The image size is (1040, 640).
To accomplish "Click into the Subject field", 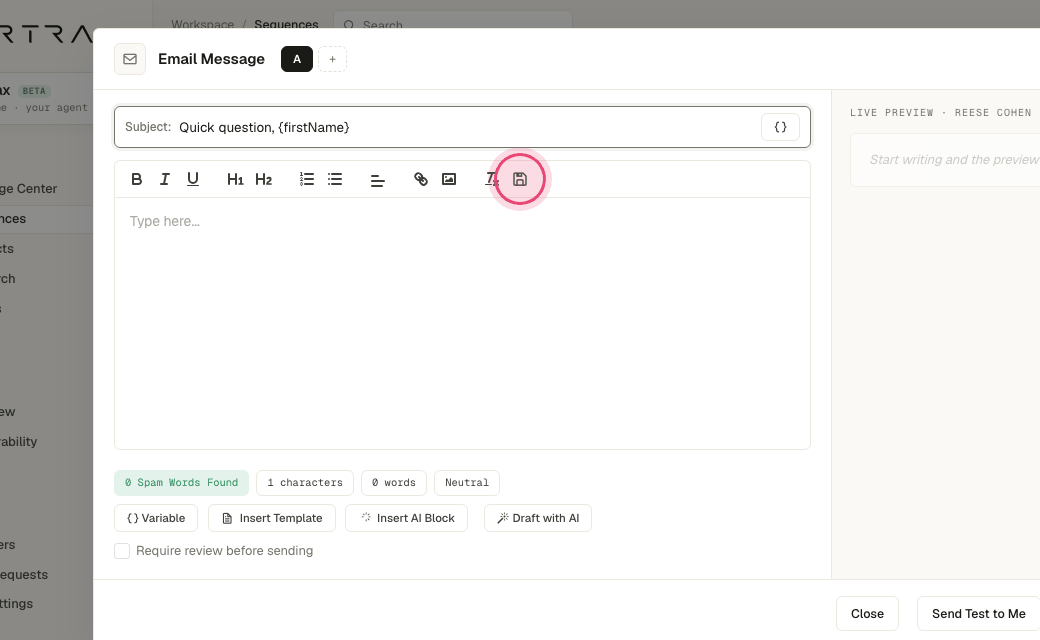I will click(462, 127).
